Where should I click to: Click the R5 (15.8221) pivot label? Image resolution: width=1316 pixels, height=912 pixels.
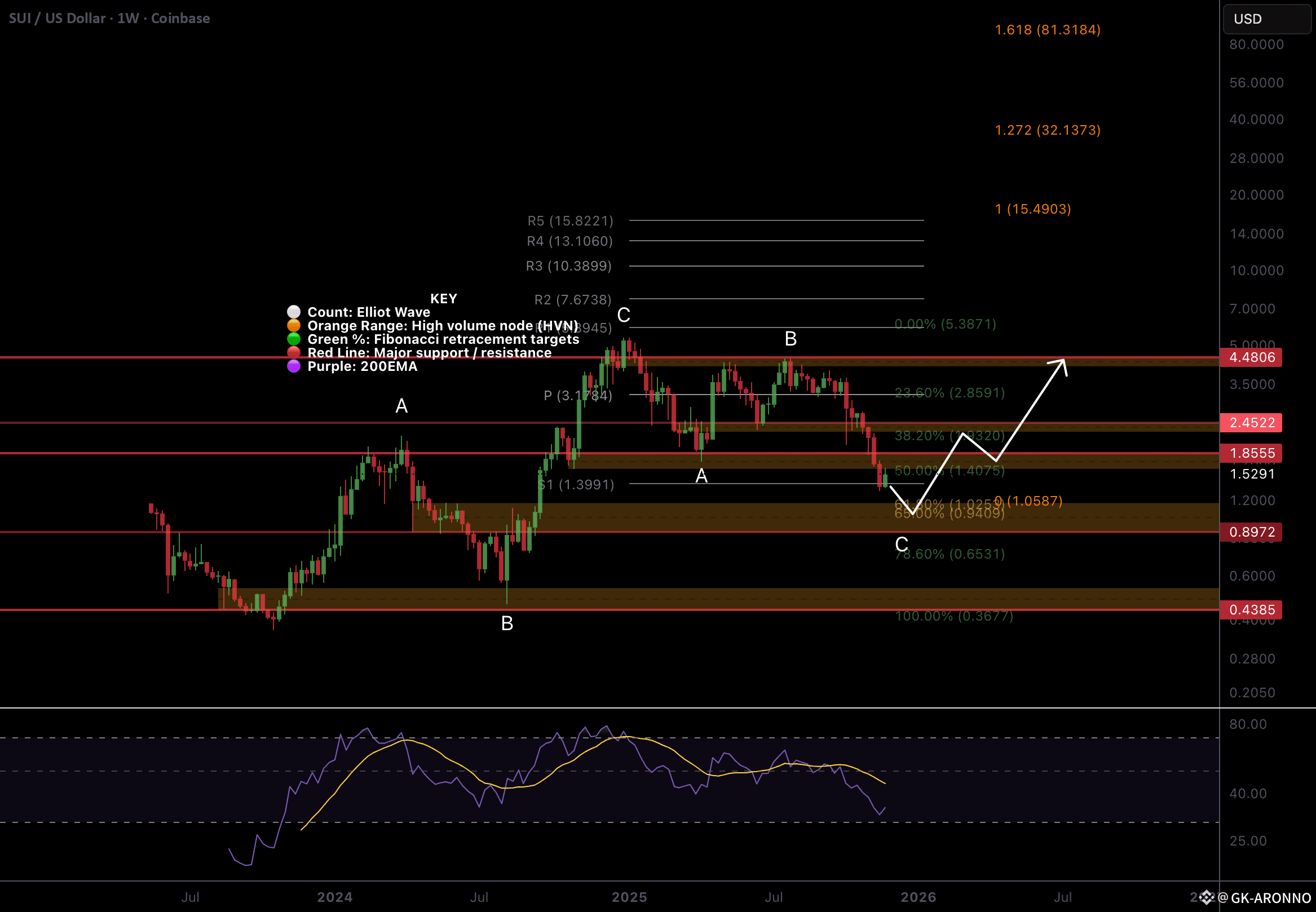click(x=570, y=220)
